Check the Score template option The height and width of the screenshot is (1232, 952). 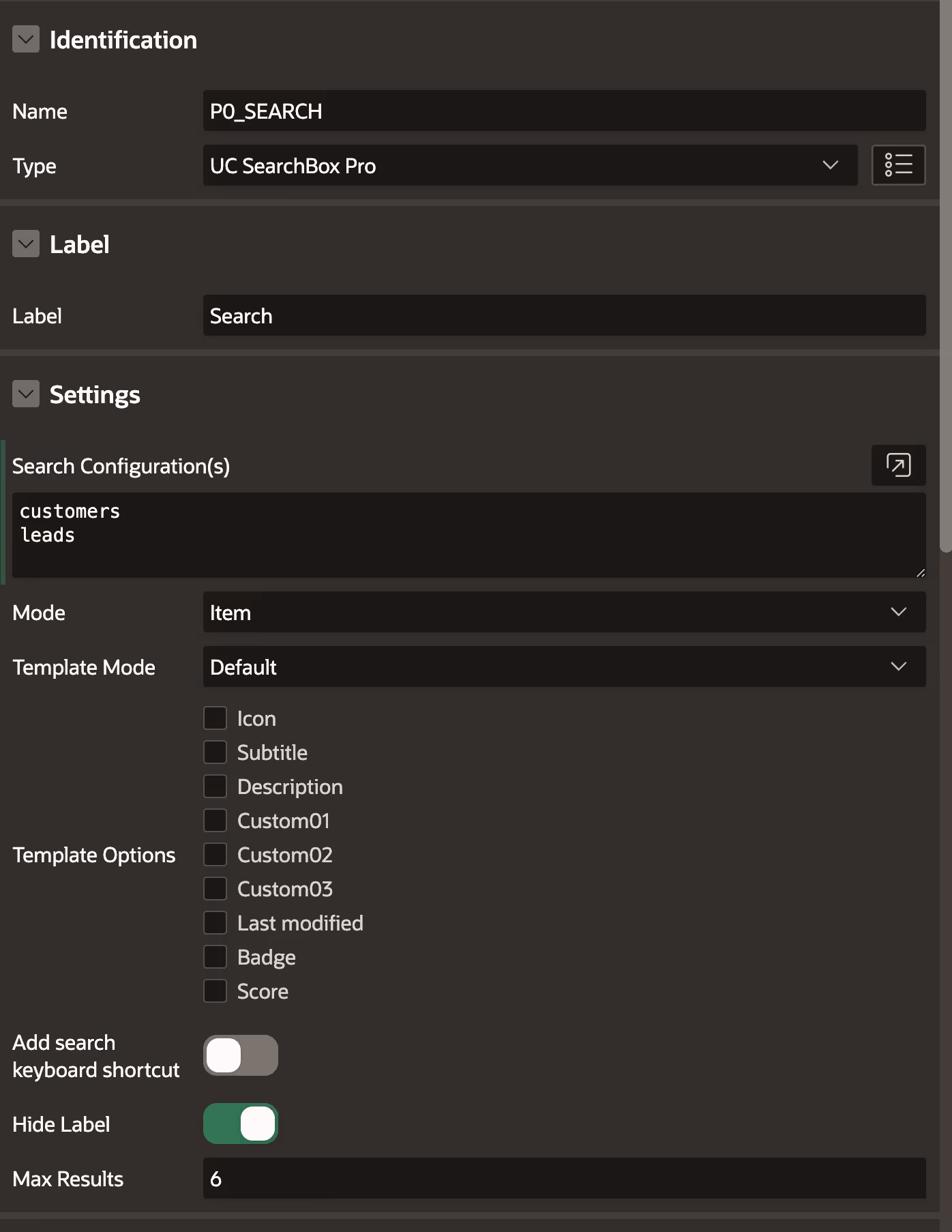(x=215, y=991)
